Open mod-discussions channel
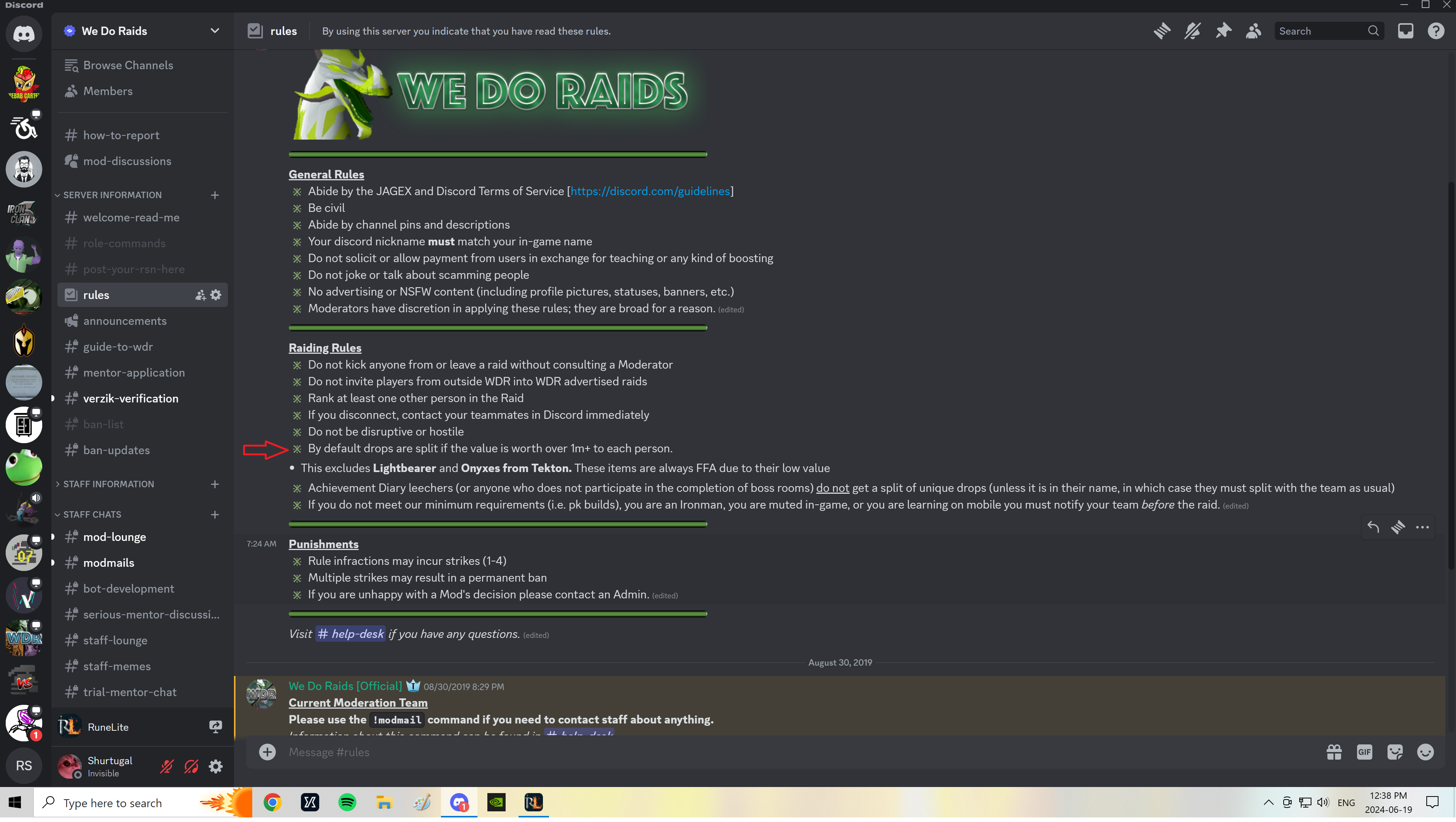The height and width of the screenshot is (822, 1456). point(142,162)
